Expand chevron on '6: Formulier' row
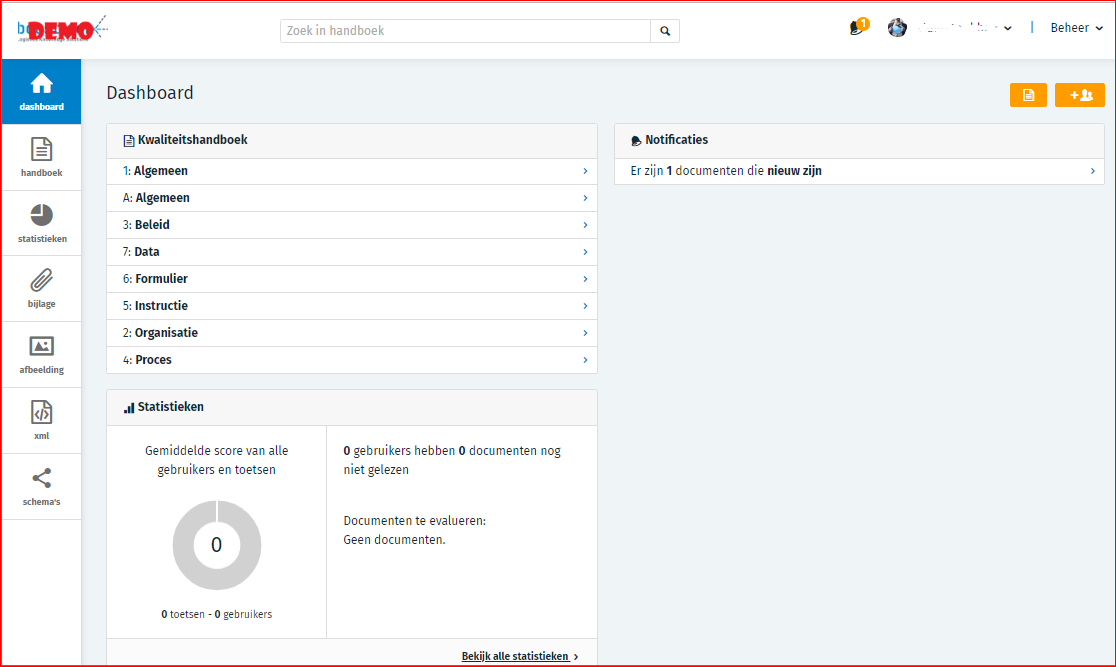The height and width of the screenshot is (667, 1116). [585, 279]
